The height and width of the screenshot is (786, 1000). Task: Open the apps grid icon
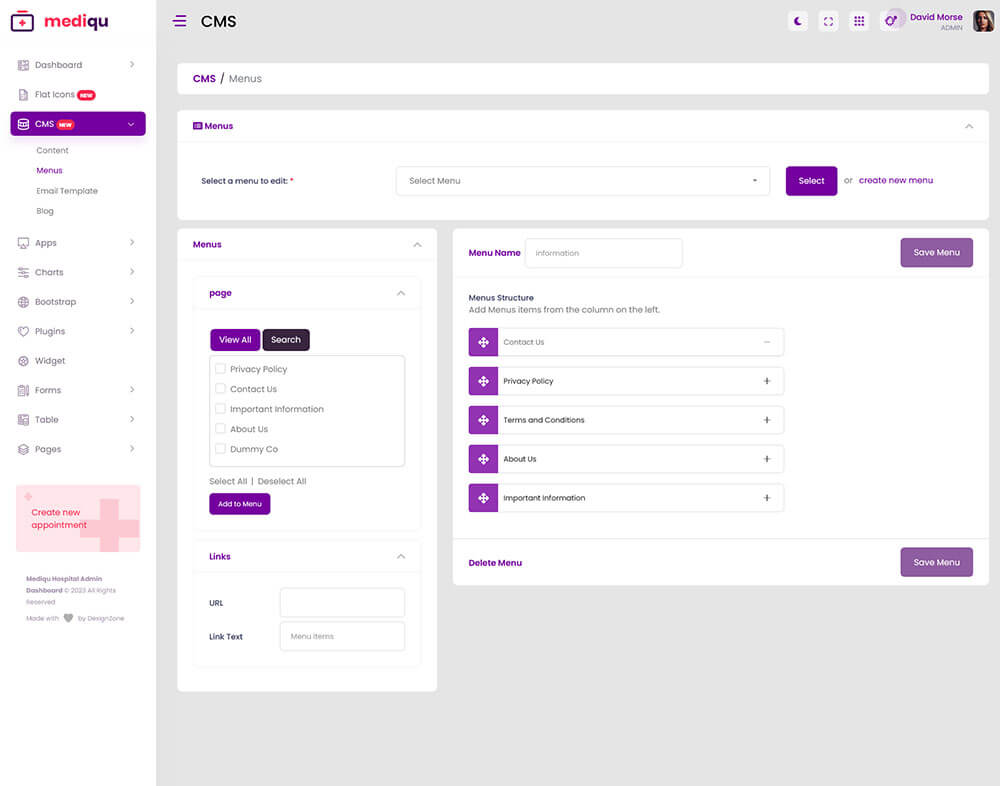point(858,21)
